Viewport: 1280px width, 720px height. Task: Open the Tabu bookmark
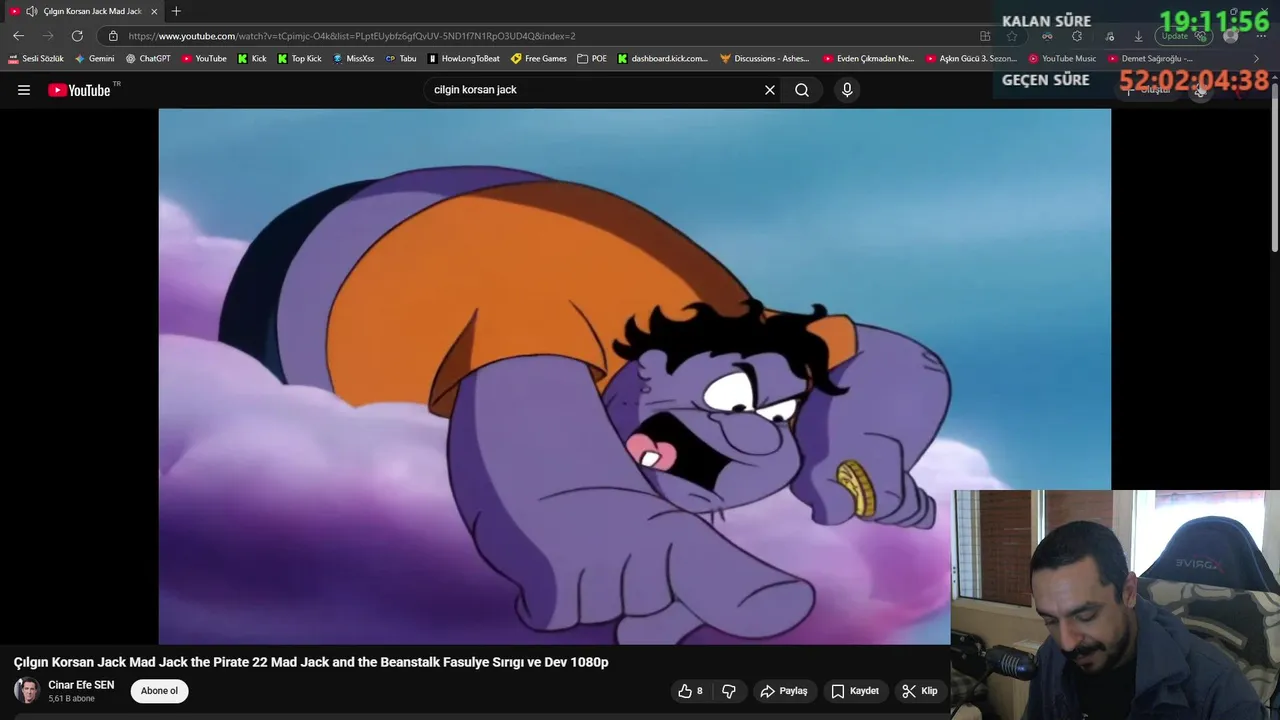pyautogui.click(x=401, y=59)
